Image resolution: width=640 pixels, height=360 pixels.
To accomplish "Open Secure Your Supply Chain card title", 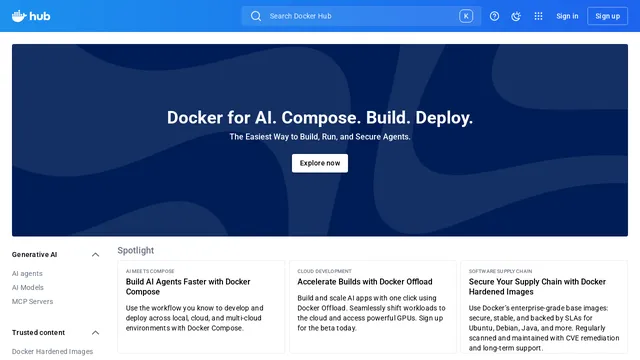I will 537,287.
